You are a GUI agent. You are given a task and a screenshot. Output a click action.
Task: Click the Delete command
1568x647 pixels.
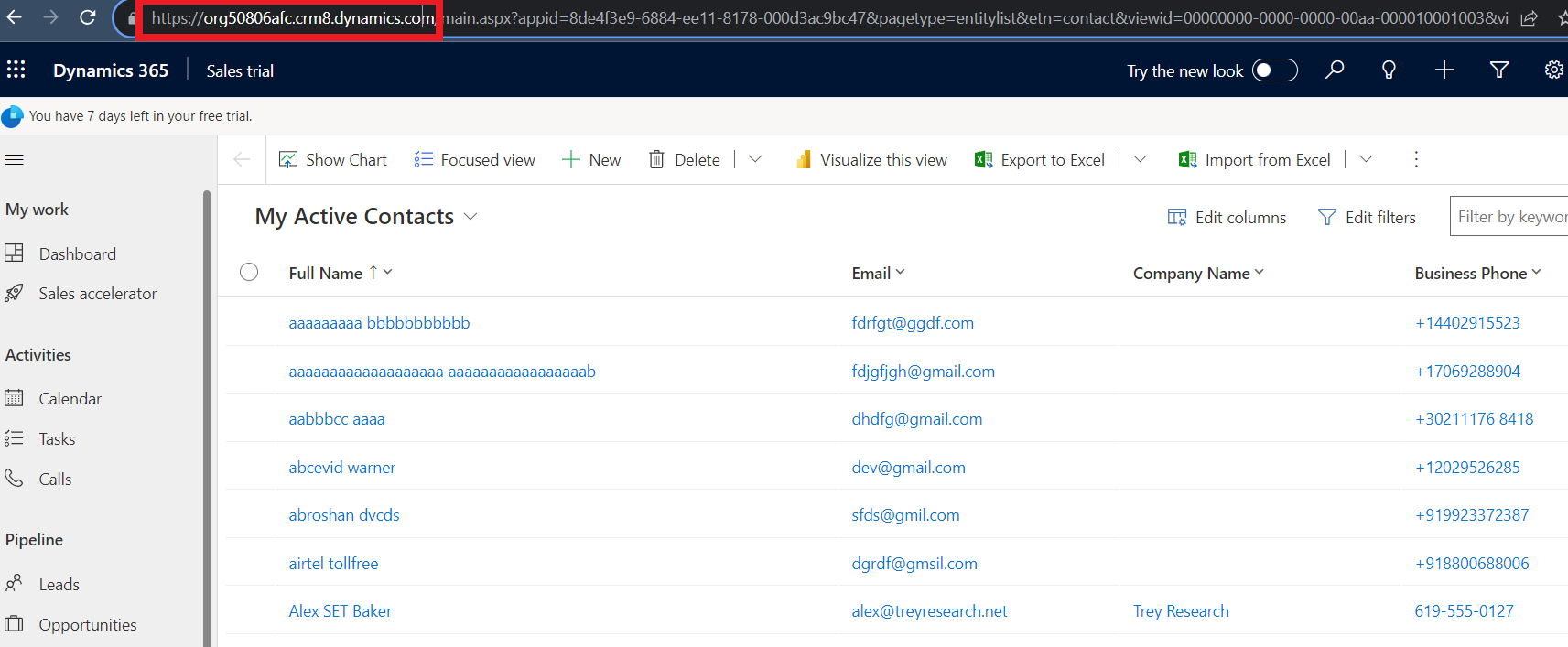coord(685,159)
